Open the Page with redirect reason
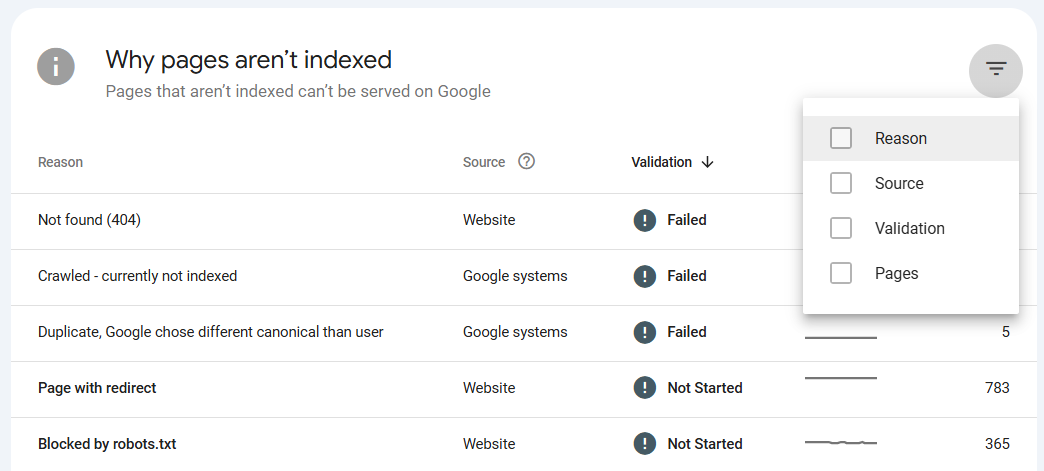This screenshot has width=1044, height=471. pyautogui.click(x=97, y=388)
